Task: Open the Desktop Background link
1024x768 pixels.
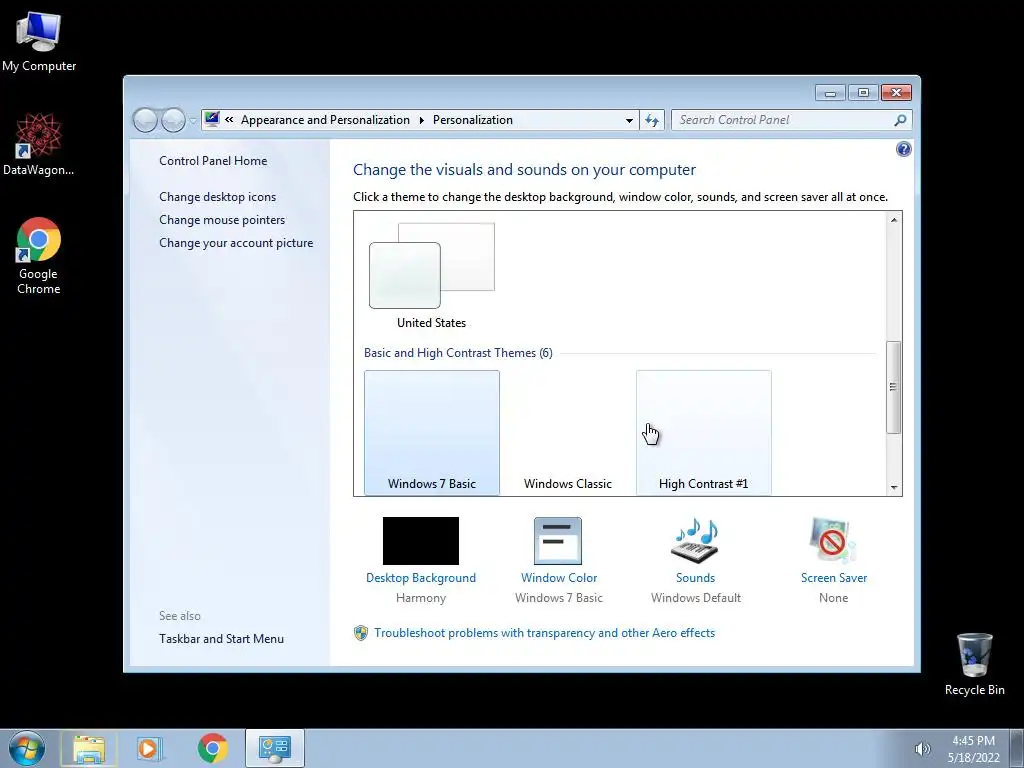Action: 421,578
